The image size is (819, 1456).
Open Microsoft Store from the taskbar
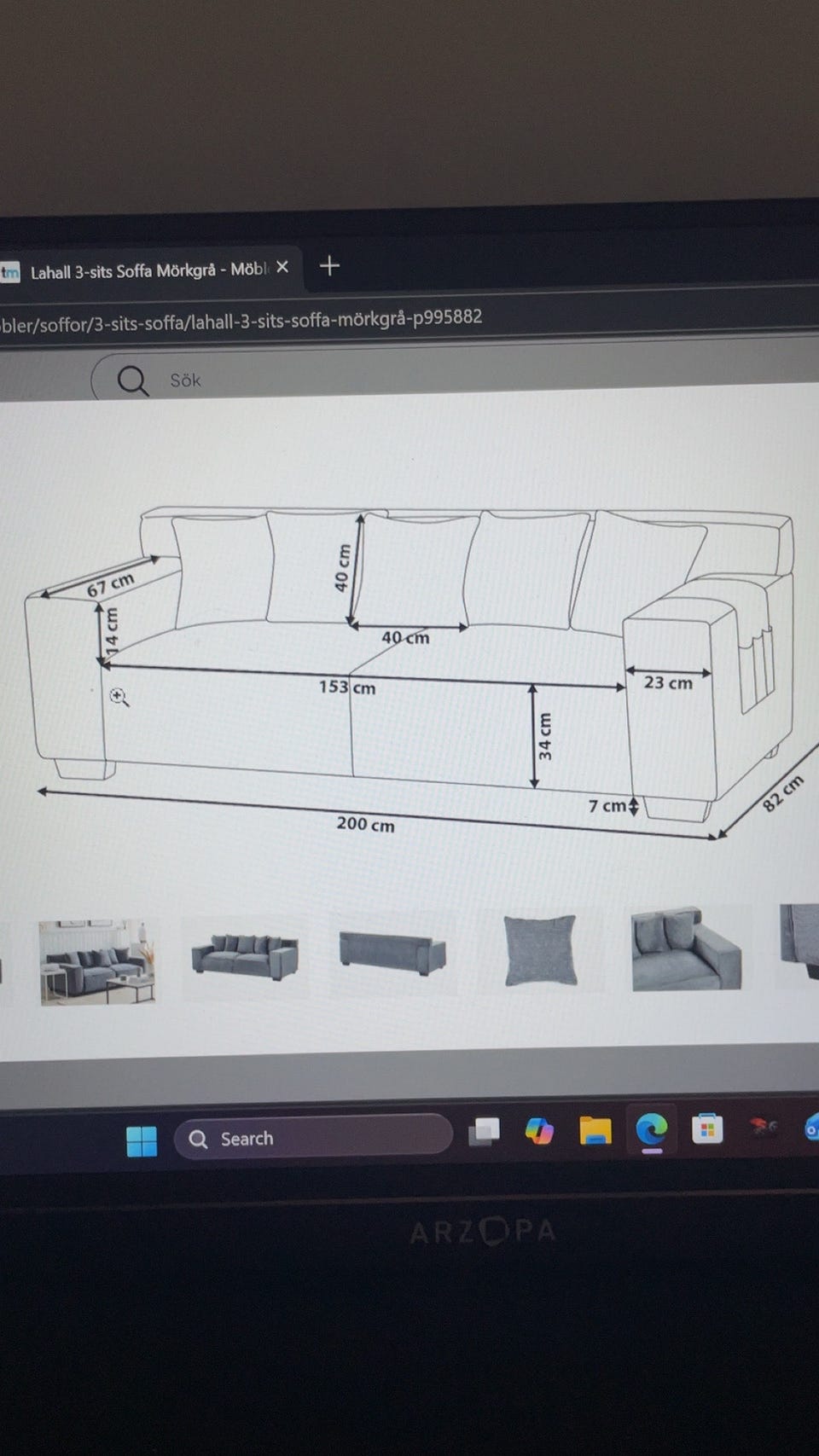pos(707,1128)
